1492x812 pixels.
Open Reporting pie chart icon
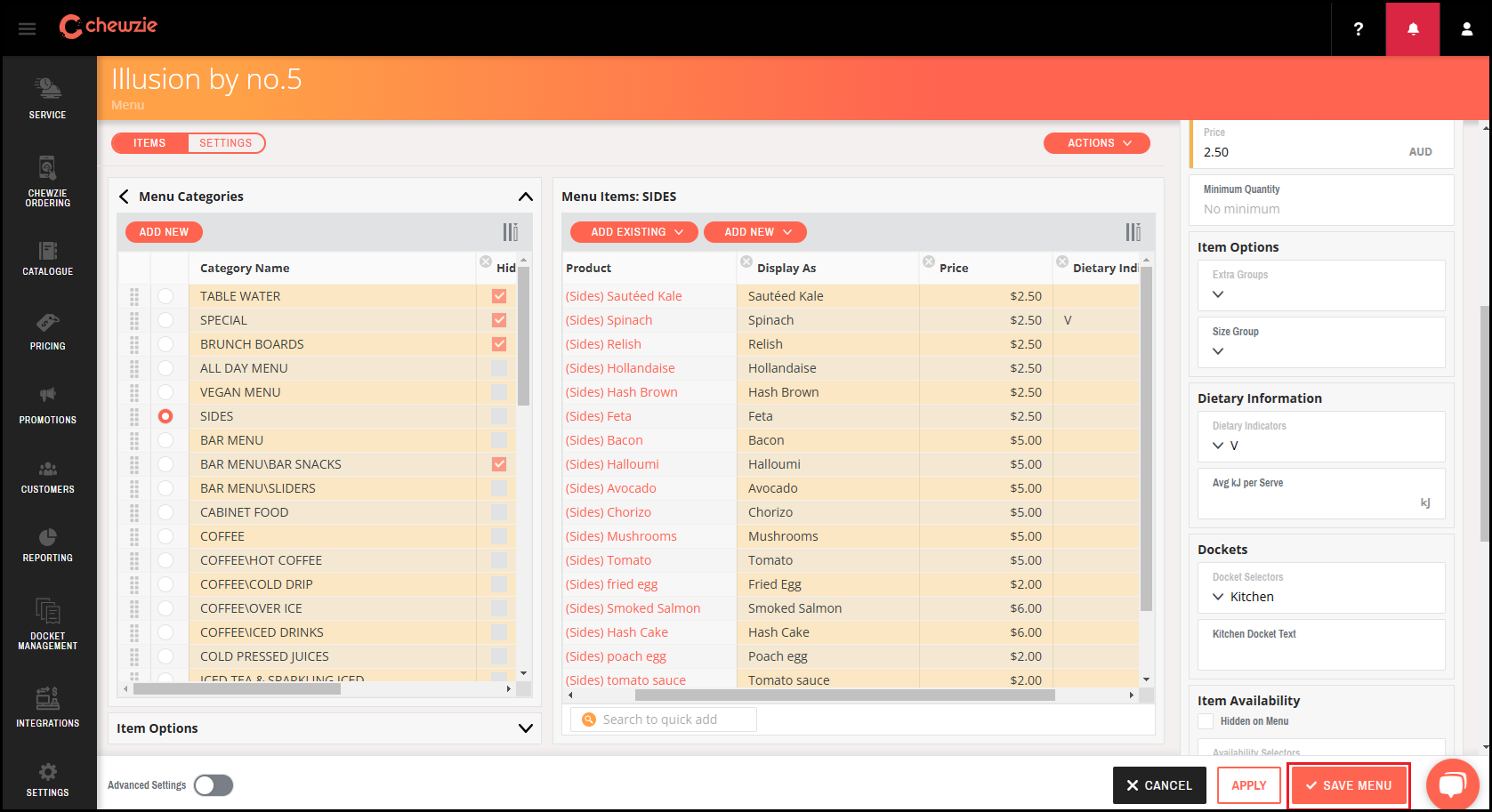(x=47, y=544)
